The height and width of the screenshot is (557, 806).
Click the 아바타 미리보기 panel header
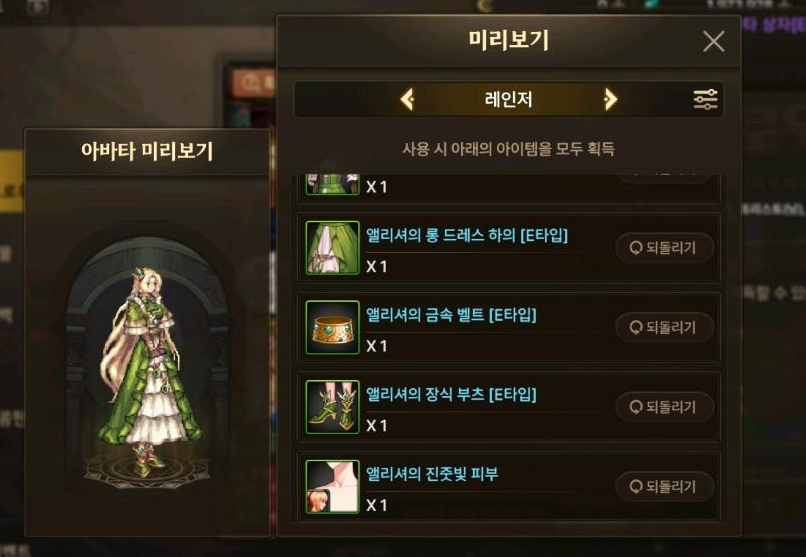147,152
